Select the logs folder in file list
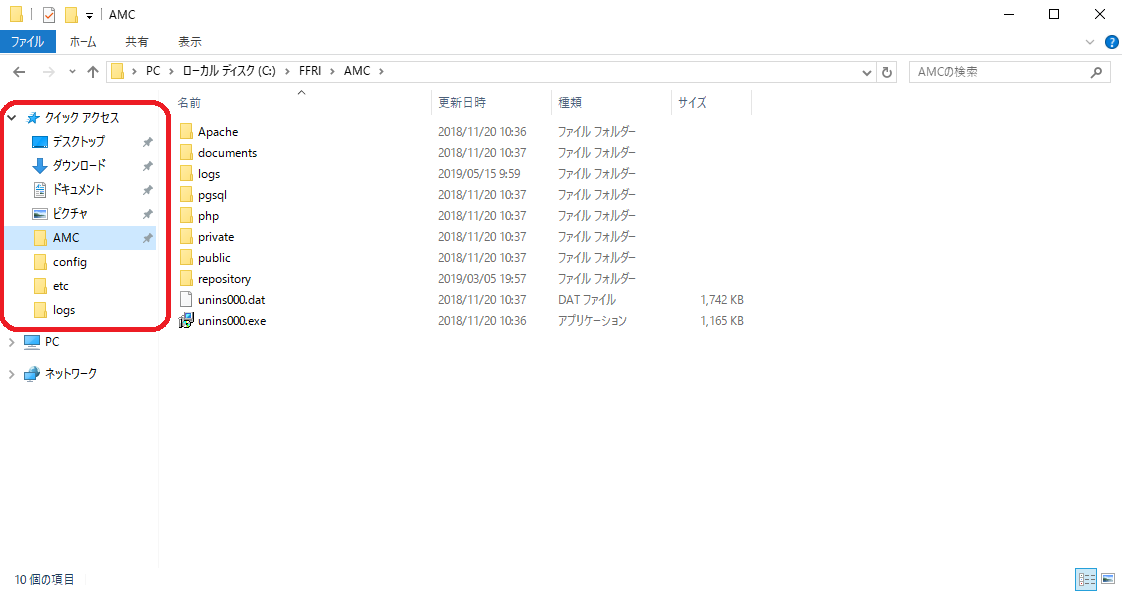This screenshot has width=1122, height=591. pyautogui.click(x=209, y=174)
